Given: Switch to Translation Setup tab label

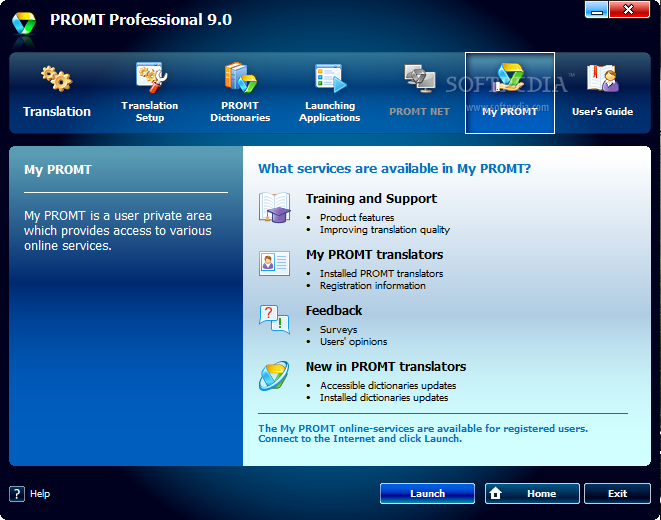Looking at the screenshot, I should [x=150, y=112].
